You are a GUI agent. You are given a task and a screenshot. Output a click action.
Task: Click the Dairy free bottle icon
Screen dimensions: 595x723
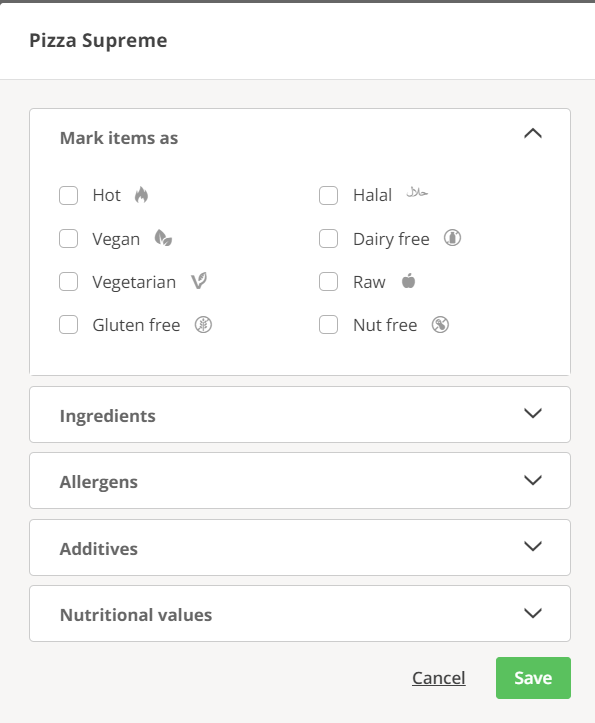pyautogui.click(x=452, y=238)
